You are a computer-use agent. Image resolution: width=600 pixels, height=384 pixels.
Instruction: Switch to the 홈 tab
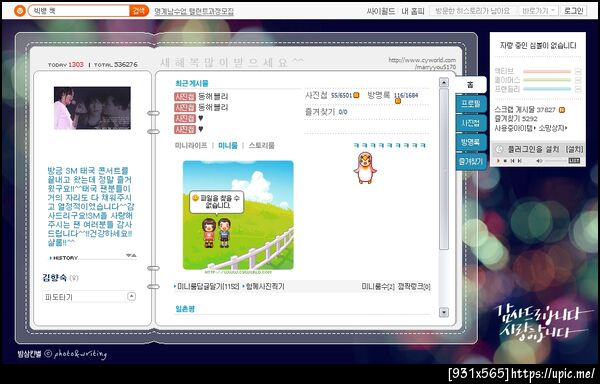pos(470,84)
